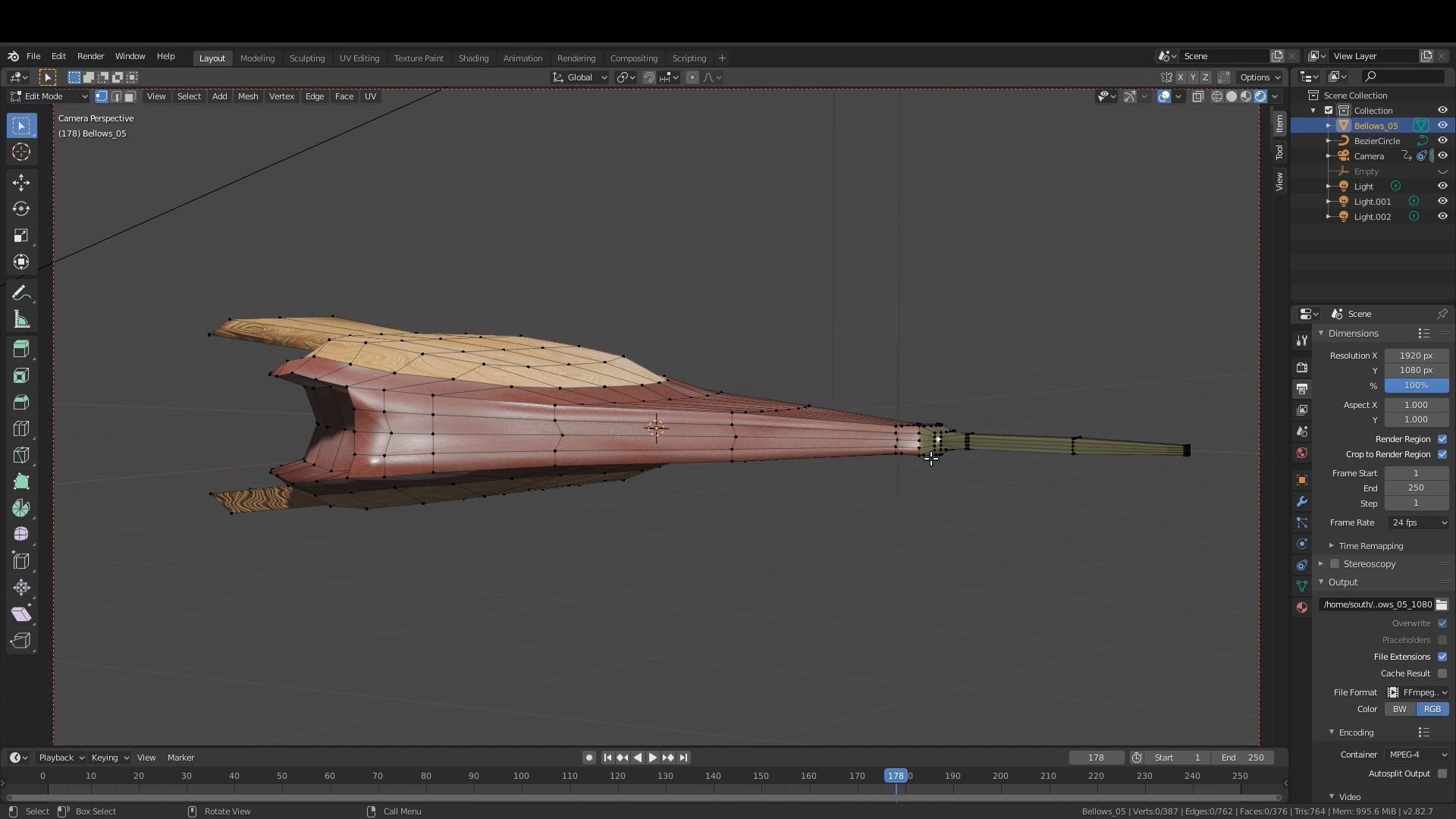
Task: Switch to the UV Editing workspace tab
Action: 359,58
